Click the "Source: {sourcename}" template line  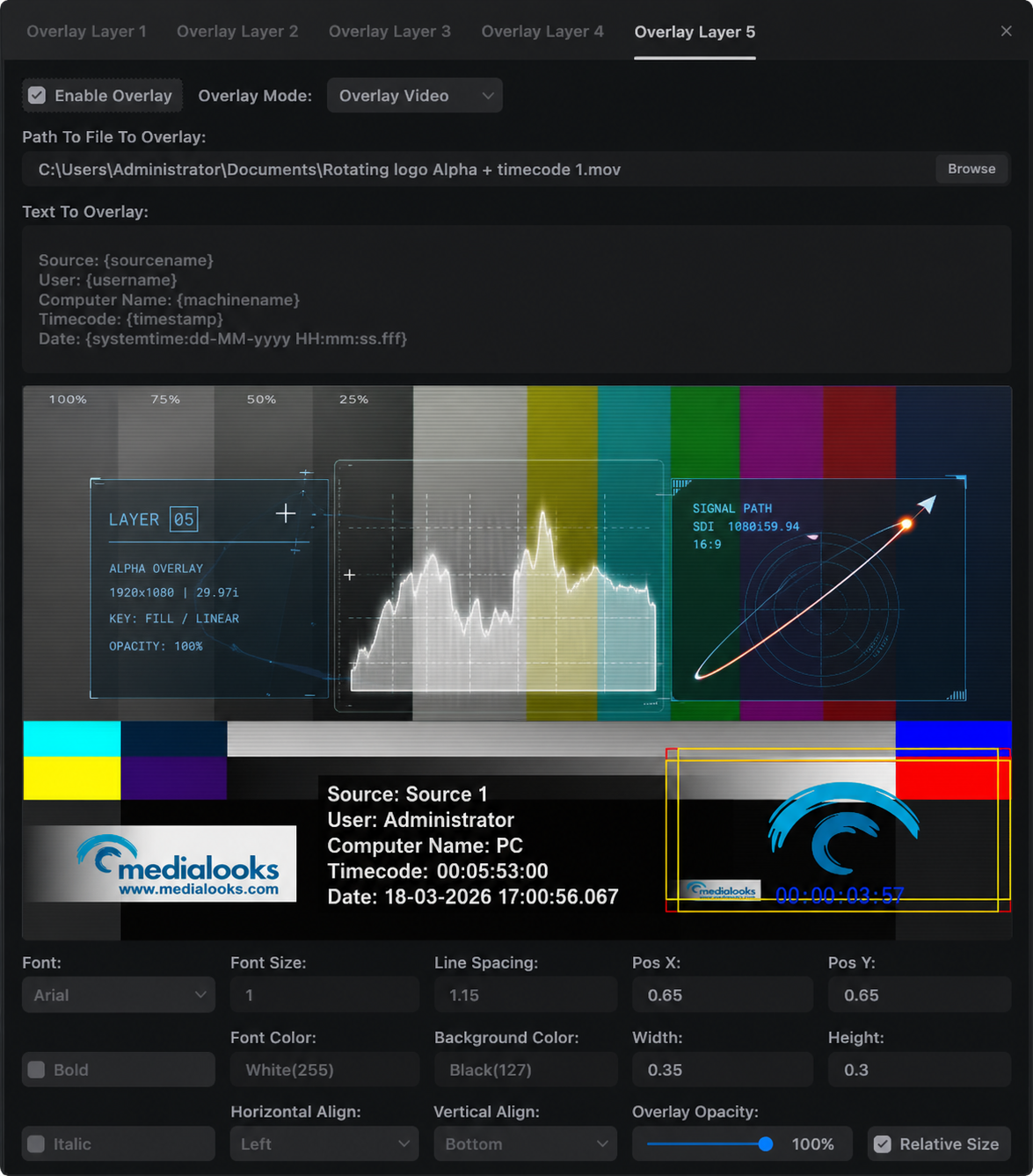click(126, 260)
